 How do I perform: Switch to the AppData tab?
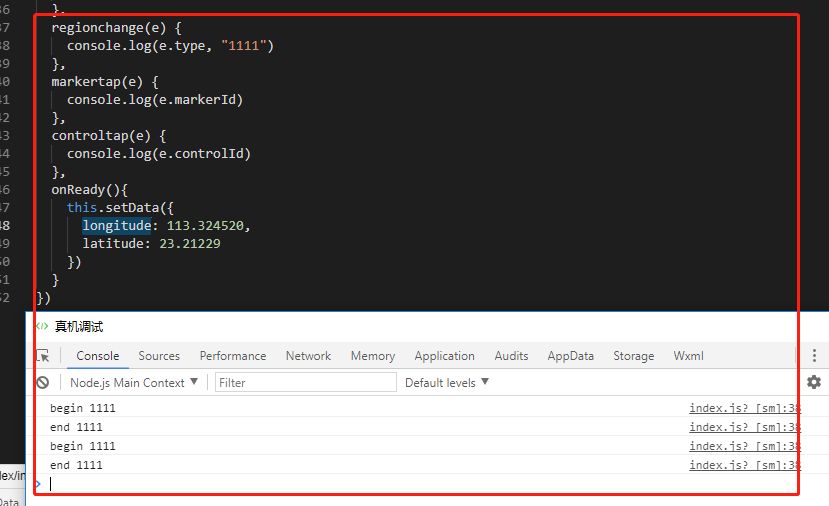coord(570,356)
